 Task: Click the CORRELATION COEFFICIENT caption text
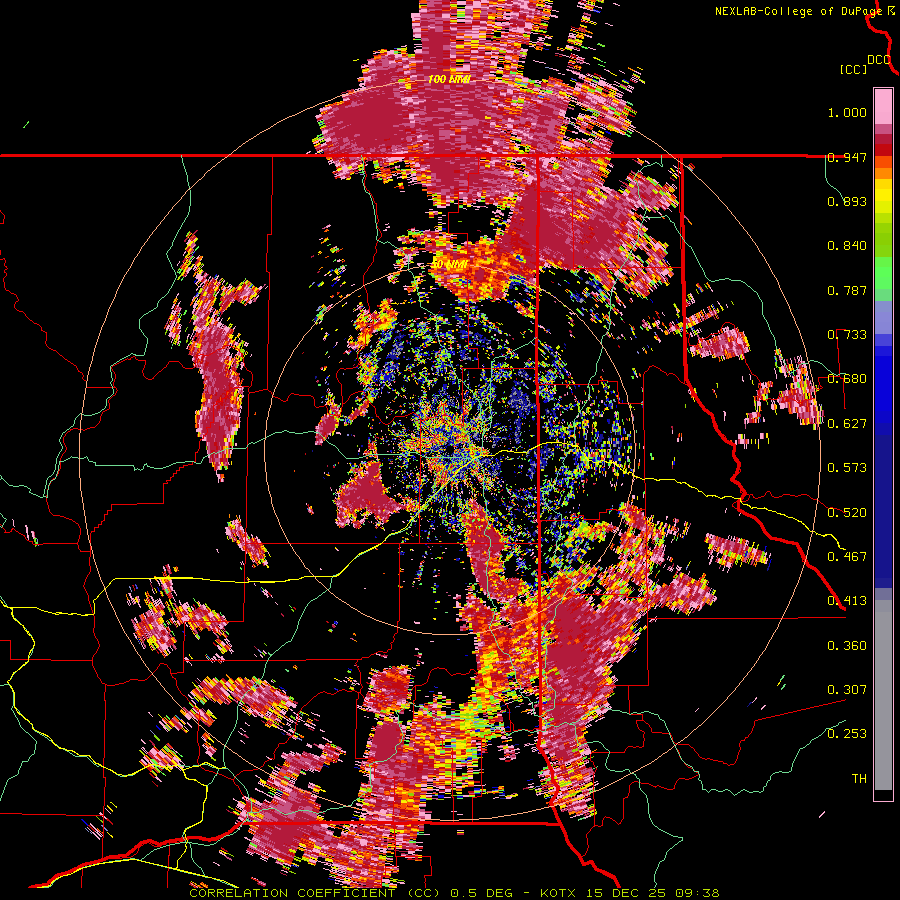[x=292, y=893]
